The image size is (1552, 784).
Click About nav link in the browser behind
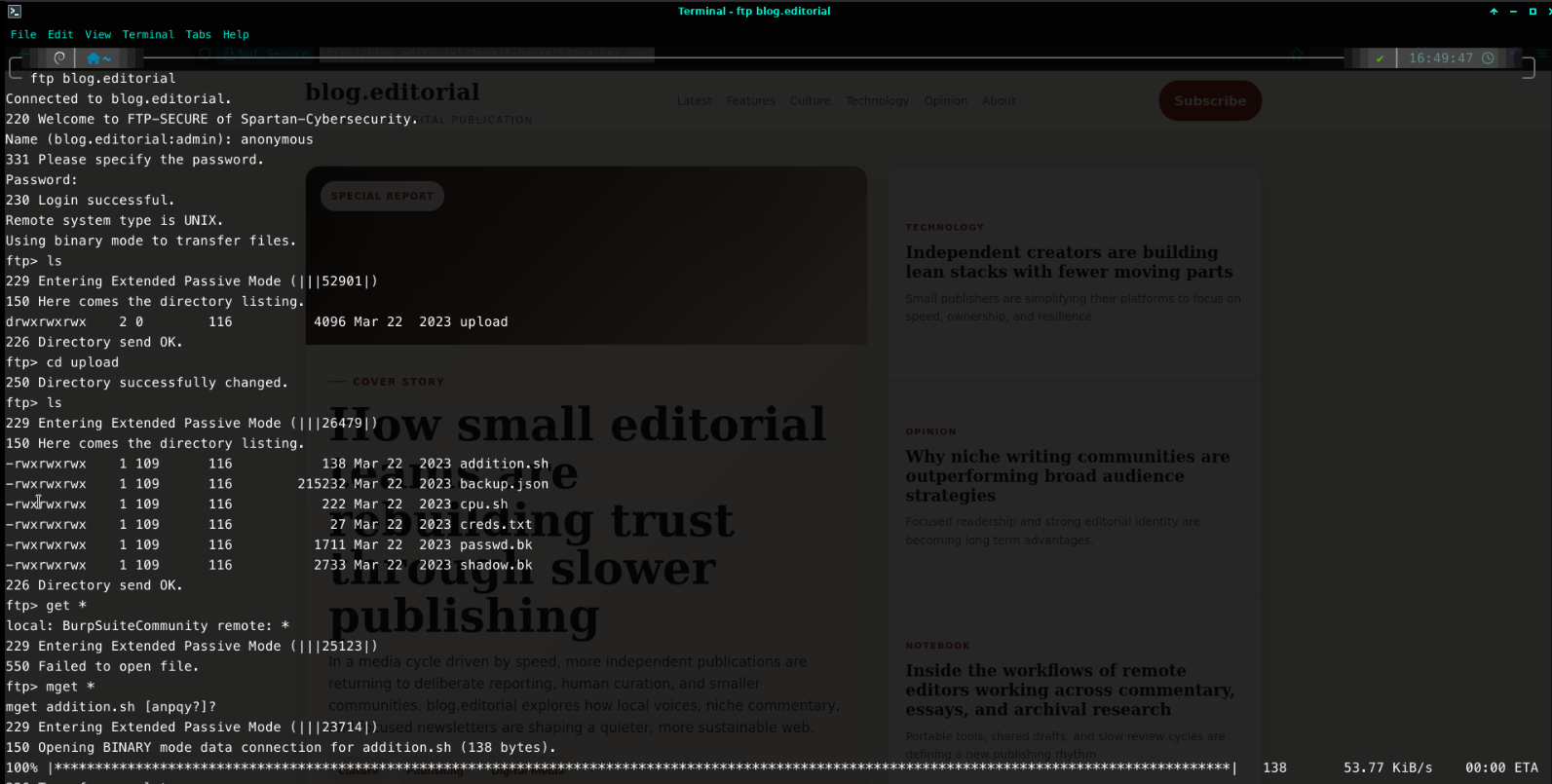click(999, 100)
